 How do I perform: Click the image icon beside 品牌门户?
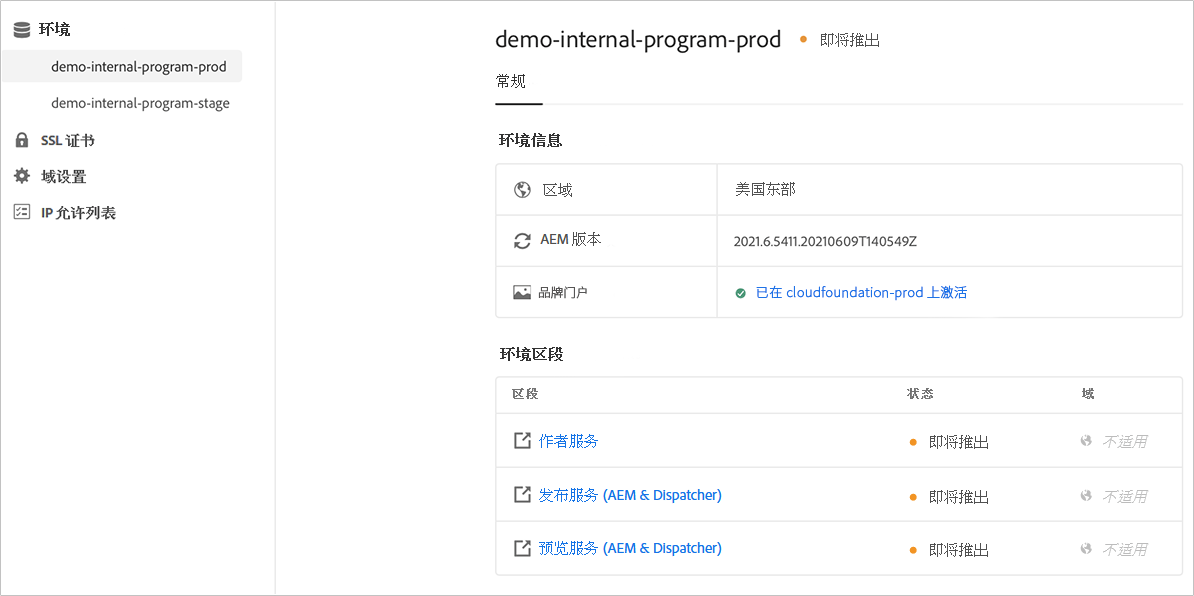[x=522, y=292]
